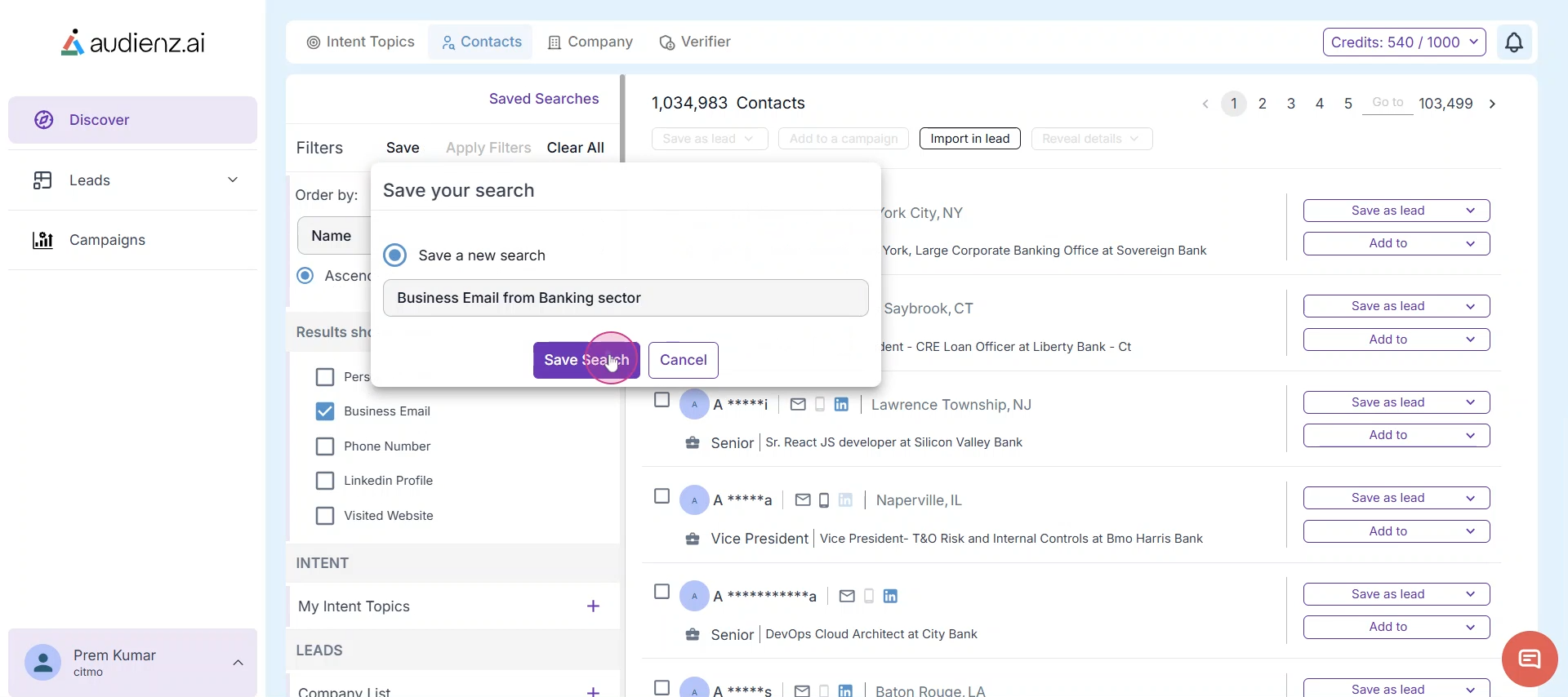This screenshot has height=697, width=1568.
Task: Click the Save Search button
Action: pos(586,360)
